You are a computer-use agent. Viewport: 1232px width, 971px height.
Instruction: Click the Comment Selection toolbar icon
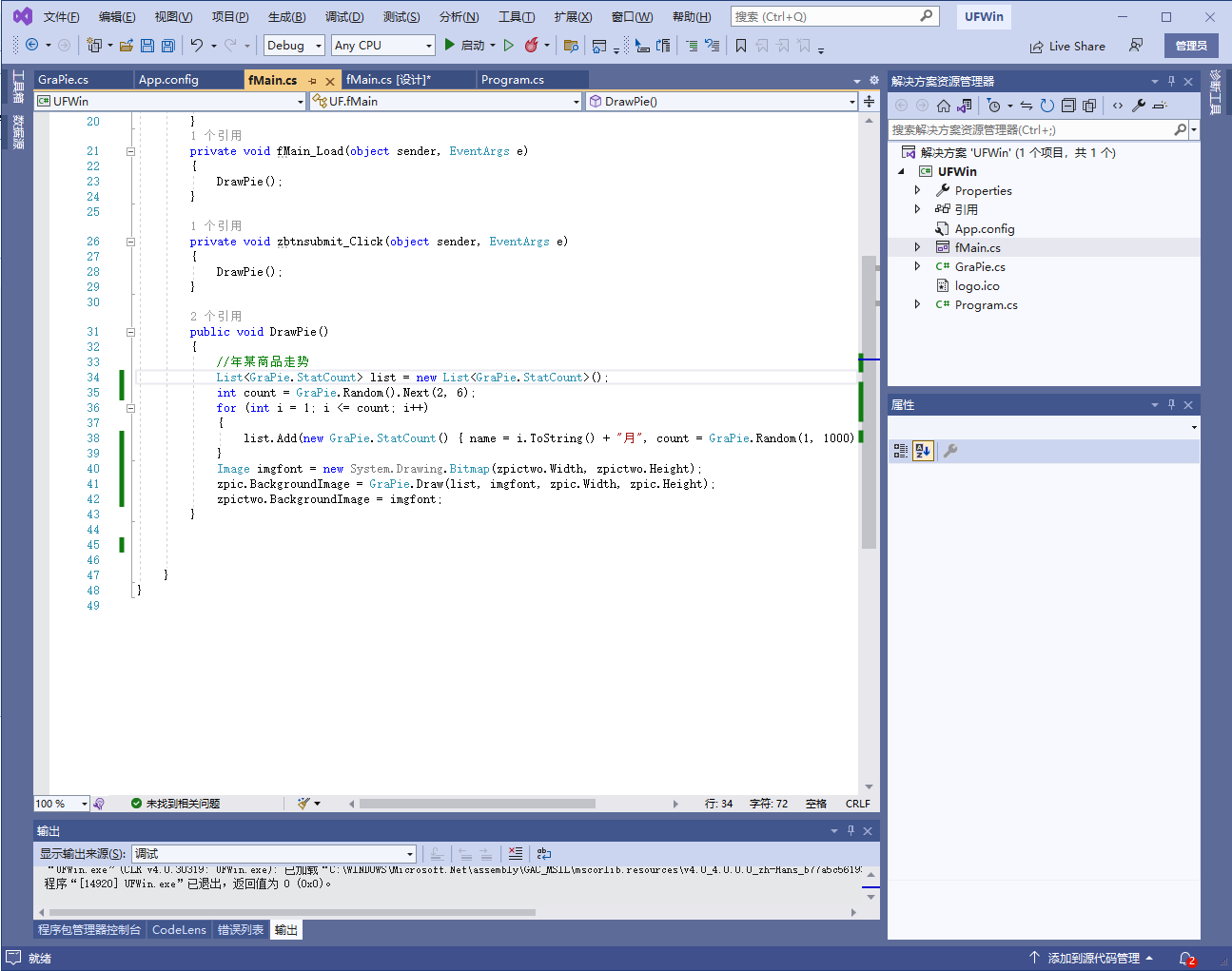pos(692,45)
